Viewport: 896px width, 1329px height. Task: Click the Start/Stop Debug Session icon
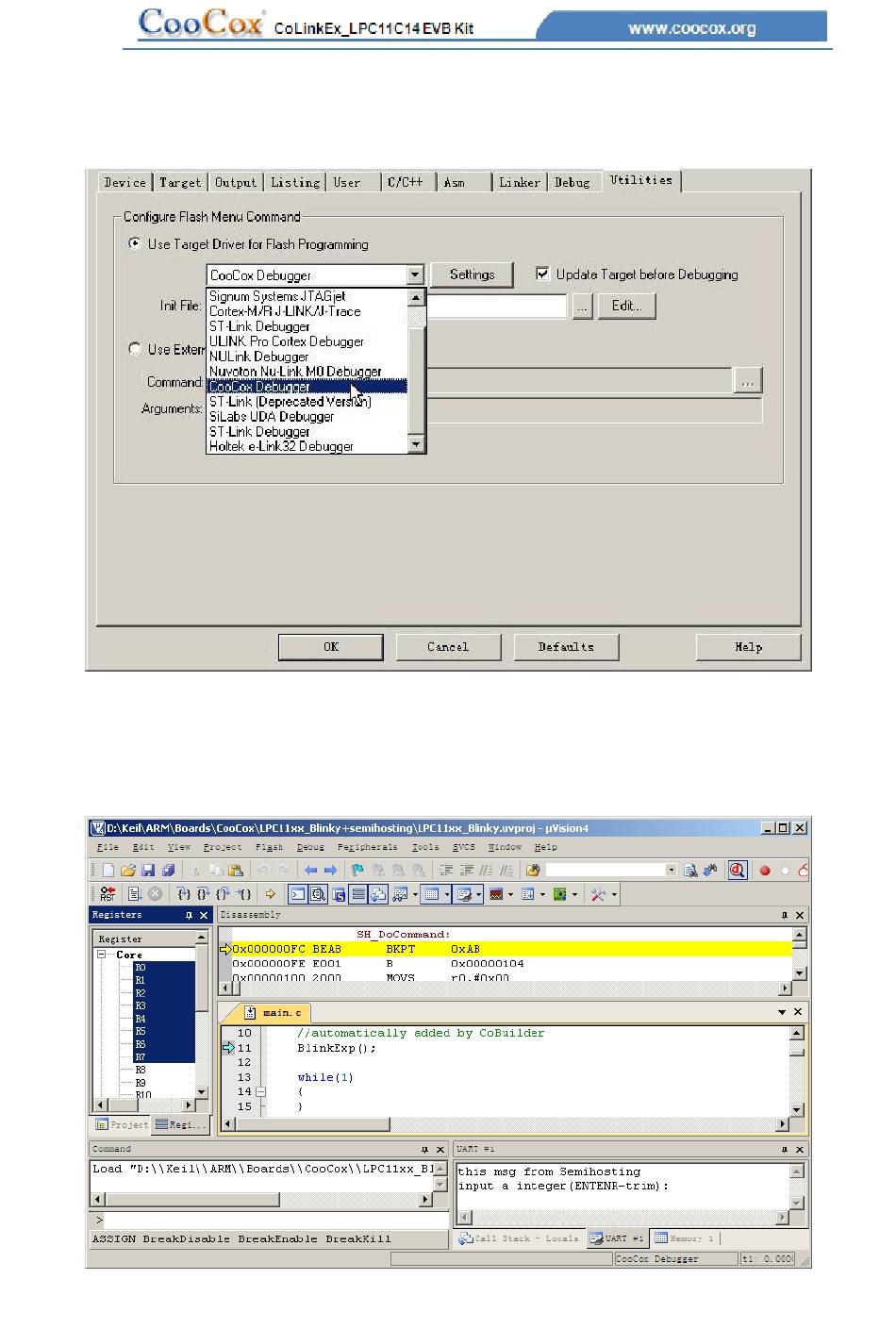pos(737,871)
